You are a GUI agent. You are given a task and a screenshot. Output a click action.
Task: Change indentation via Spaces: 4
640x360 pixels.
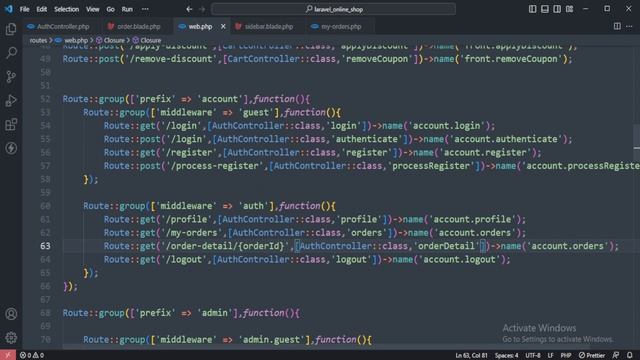(507, 356)
